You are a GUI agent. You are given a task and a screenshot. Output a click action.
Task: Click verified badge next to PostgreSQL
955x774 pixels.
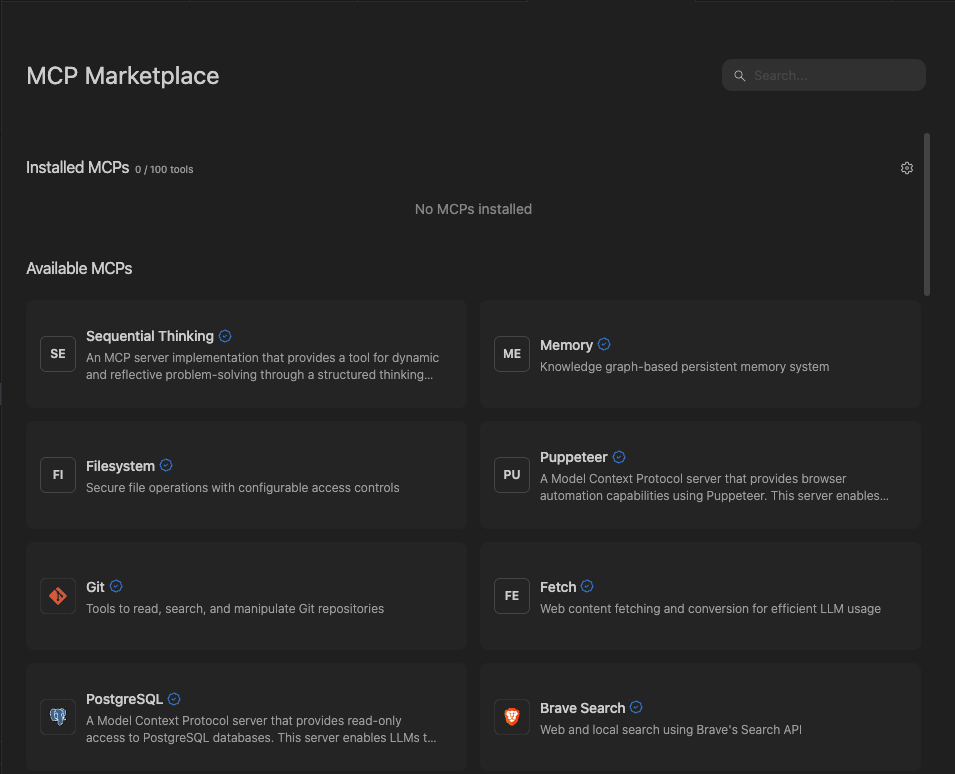pos(174,699)
